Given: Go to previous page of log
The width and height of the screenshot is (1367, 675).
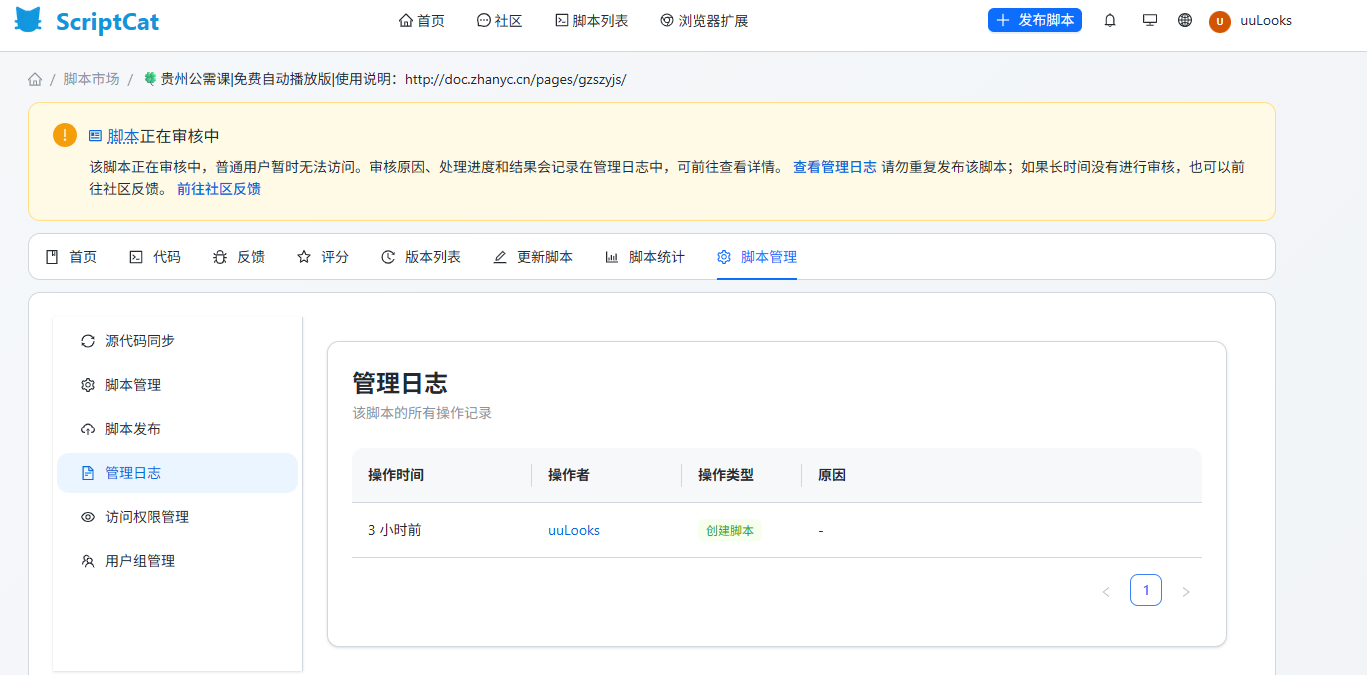Looking at the screenshot, I should tap(1106, 591).
